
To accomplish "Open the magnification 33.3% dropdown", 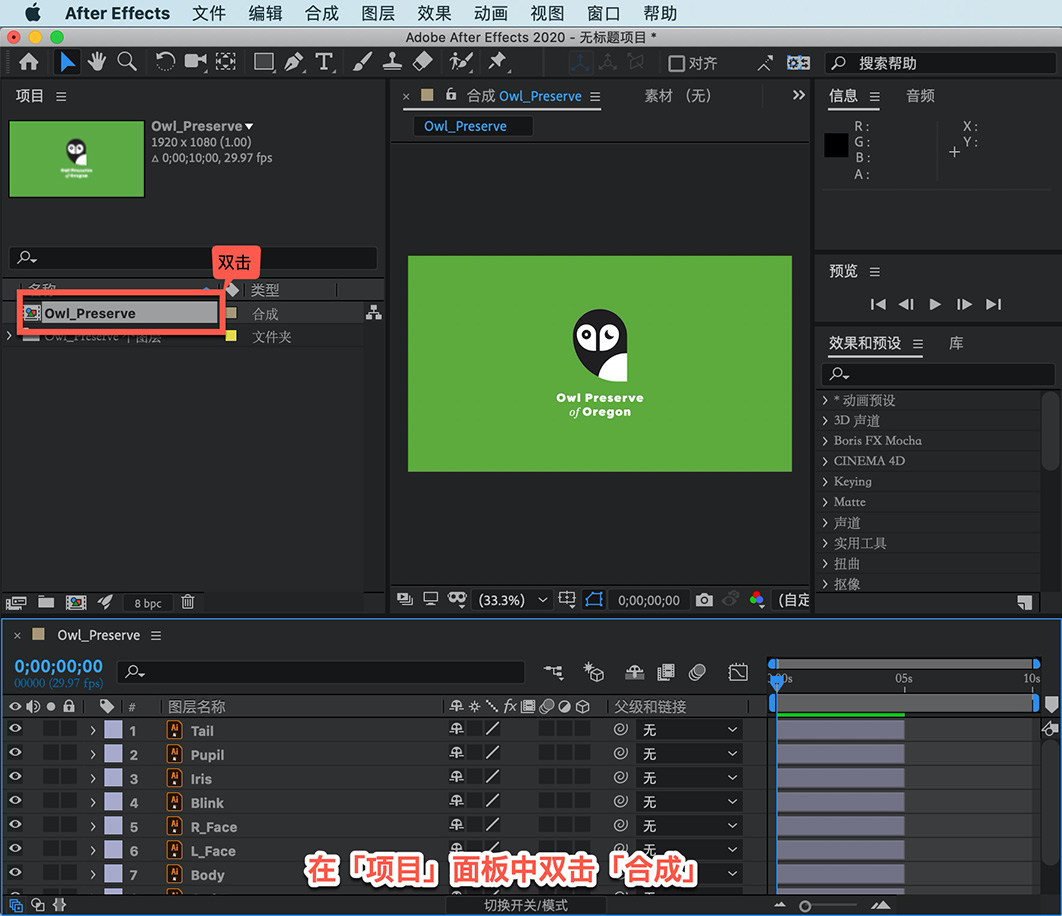I will 513,600.
